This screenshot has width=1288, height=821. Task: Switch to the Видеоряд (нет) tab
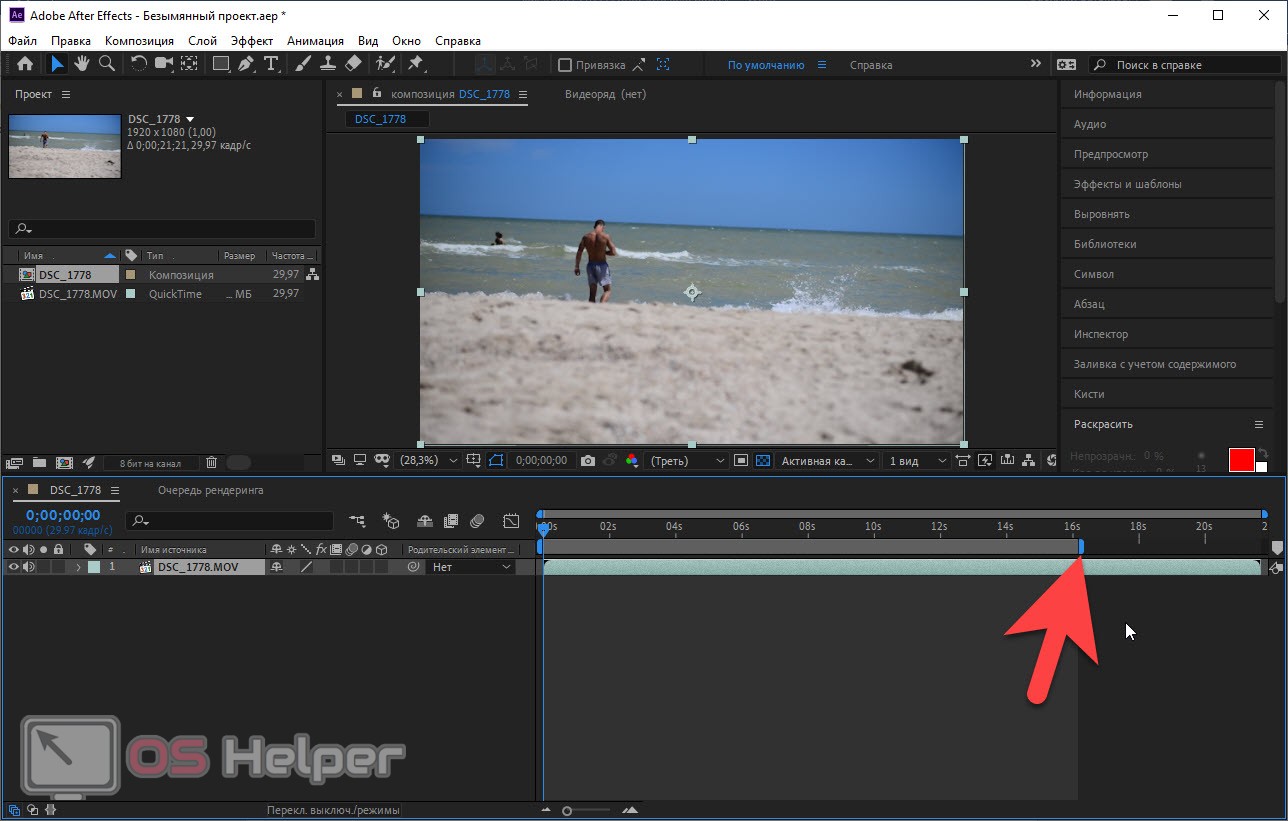(605, 94)
